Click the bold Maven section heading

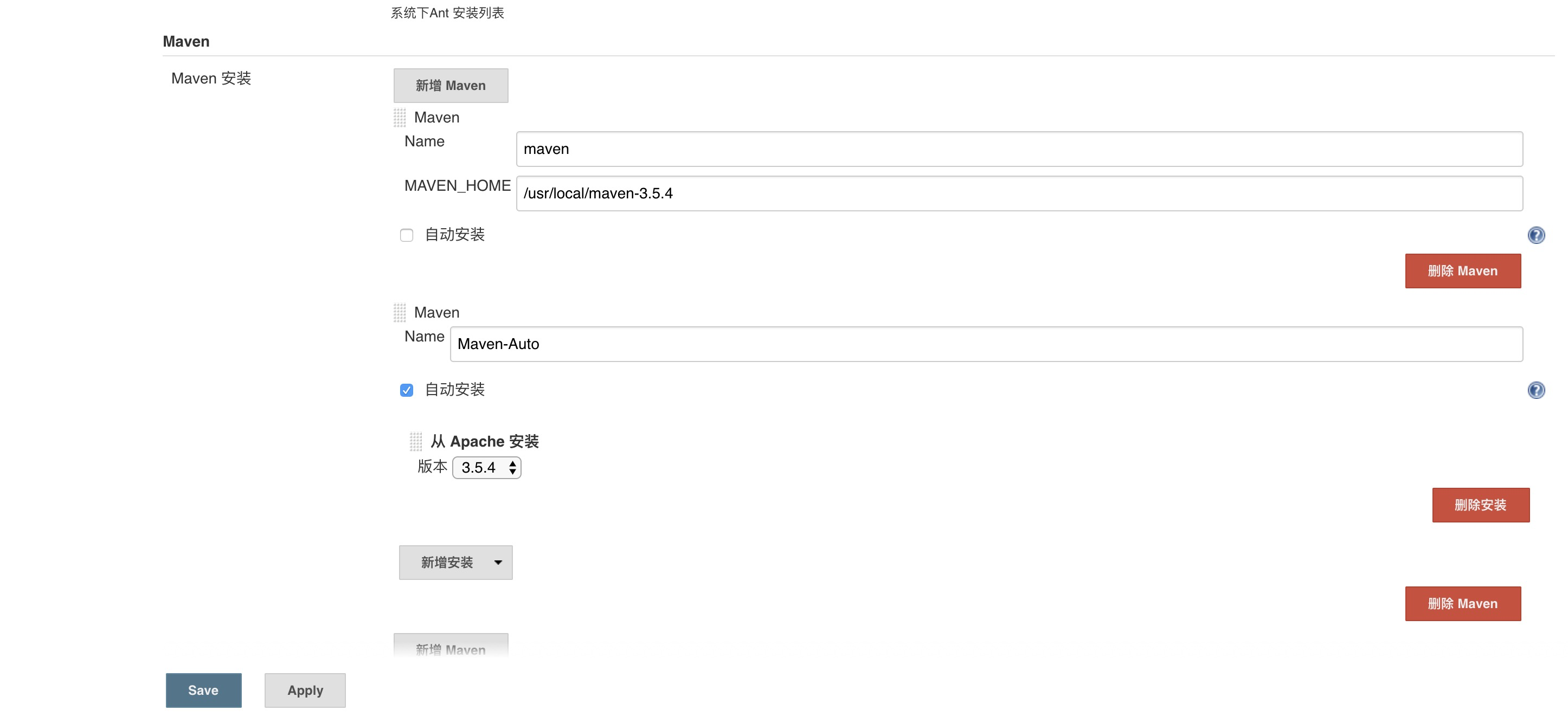[187, 41]
